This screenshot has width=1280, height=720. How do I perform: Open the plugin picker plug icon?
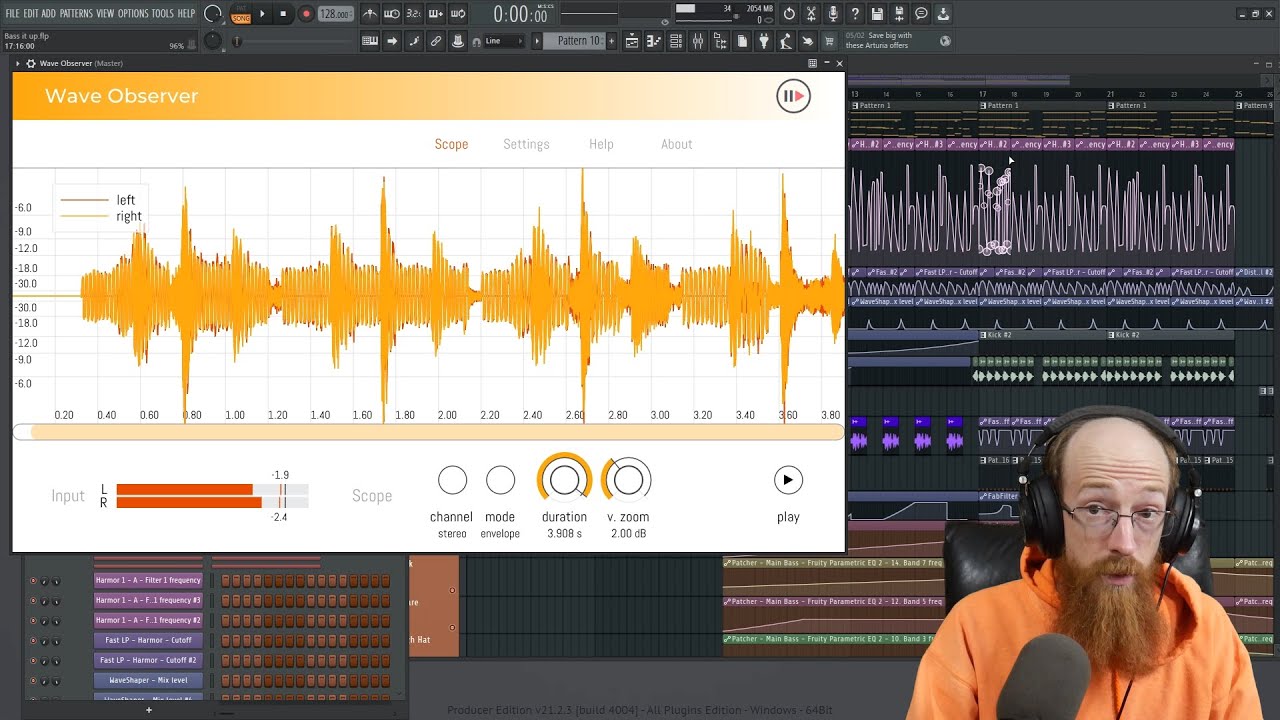click(x=764, y=41)
